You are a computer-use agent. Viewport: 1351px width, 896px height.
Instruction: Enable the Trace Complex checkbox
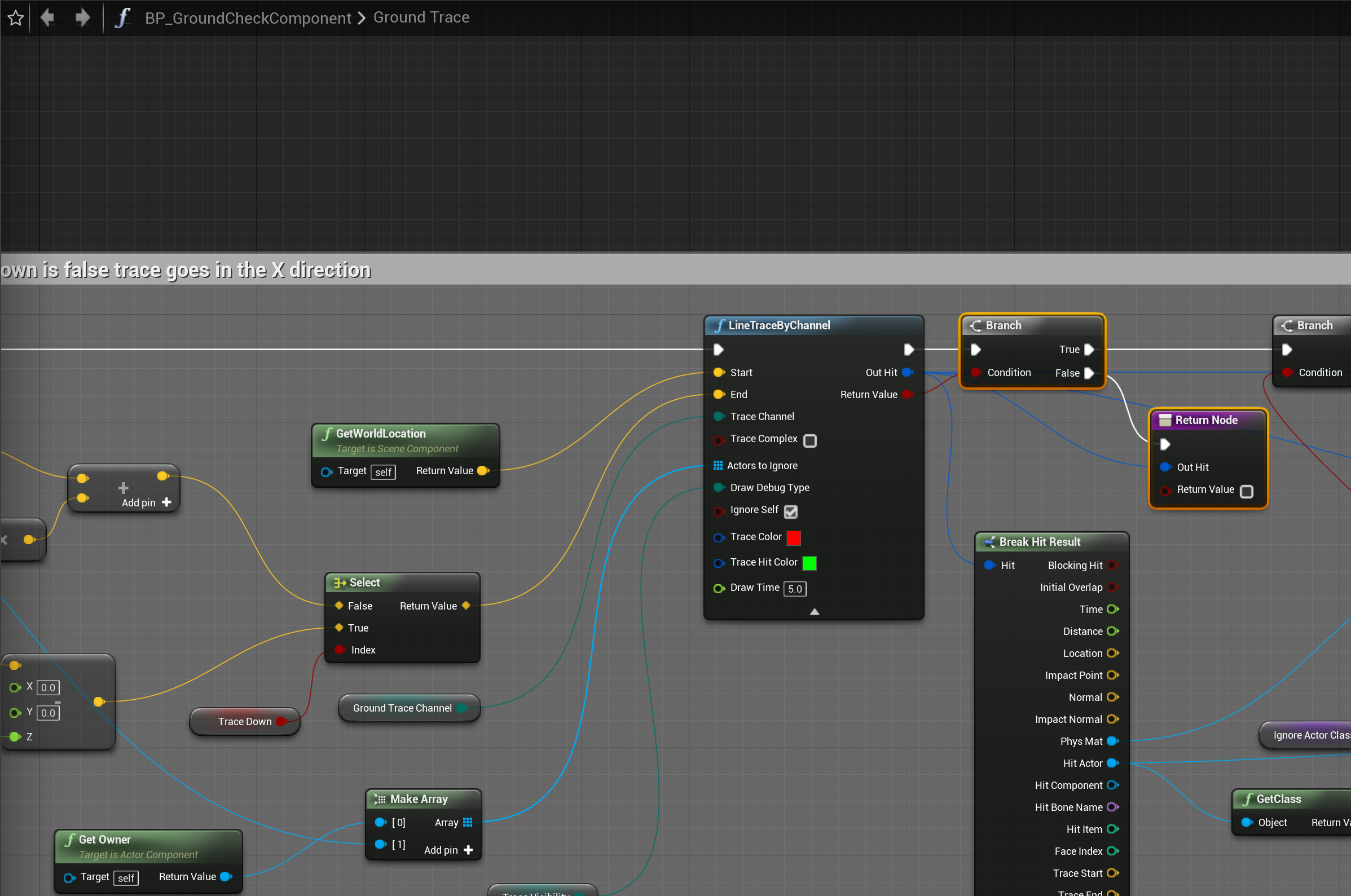tap(810, 440)
